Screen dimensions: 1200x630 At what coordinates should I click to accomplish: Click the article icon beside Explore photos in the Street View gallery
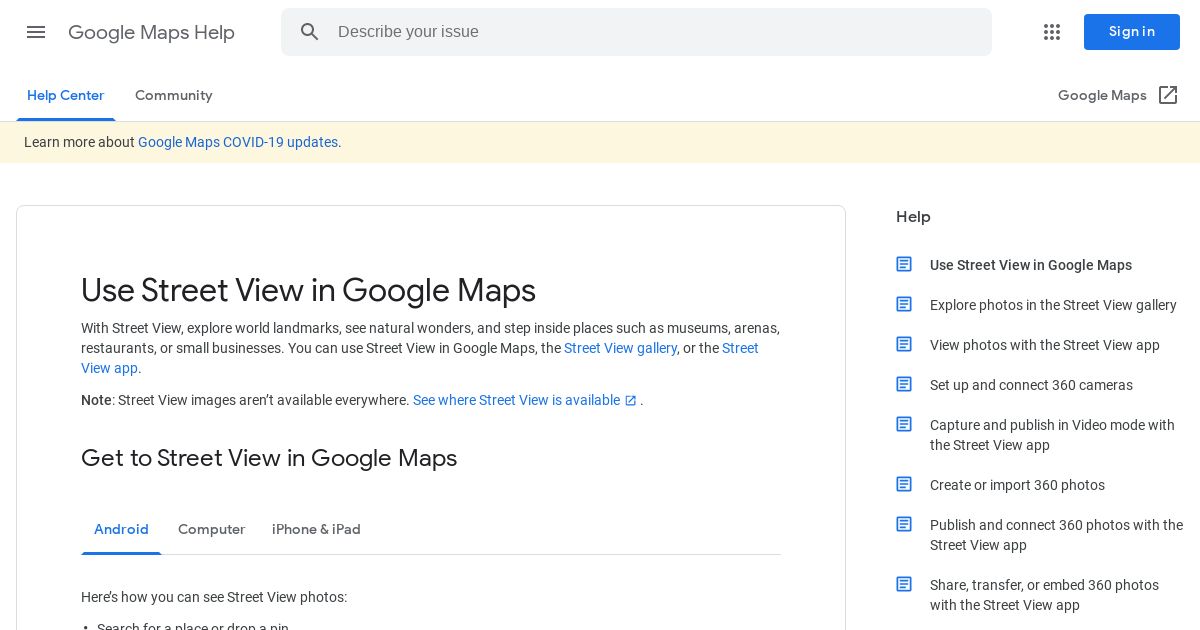click(904, 304)
